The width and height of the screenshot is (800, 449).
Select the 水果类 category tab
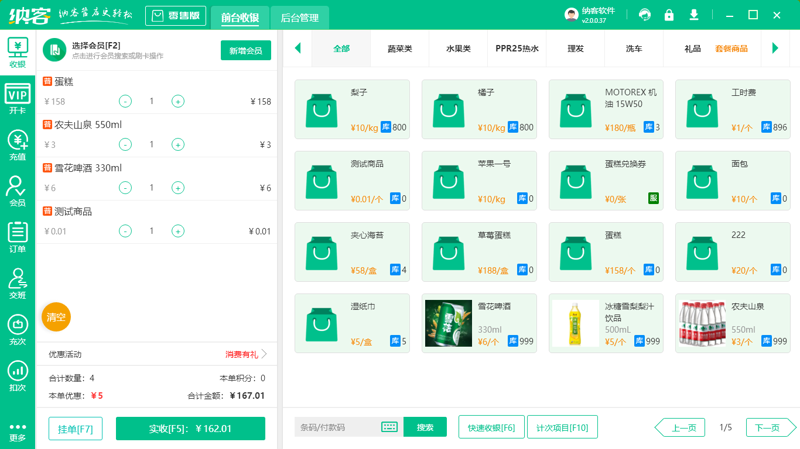click(x=458, y=48)
